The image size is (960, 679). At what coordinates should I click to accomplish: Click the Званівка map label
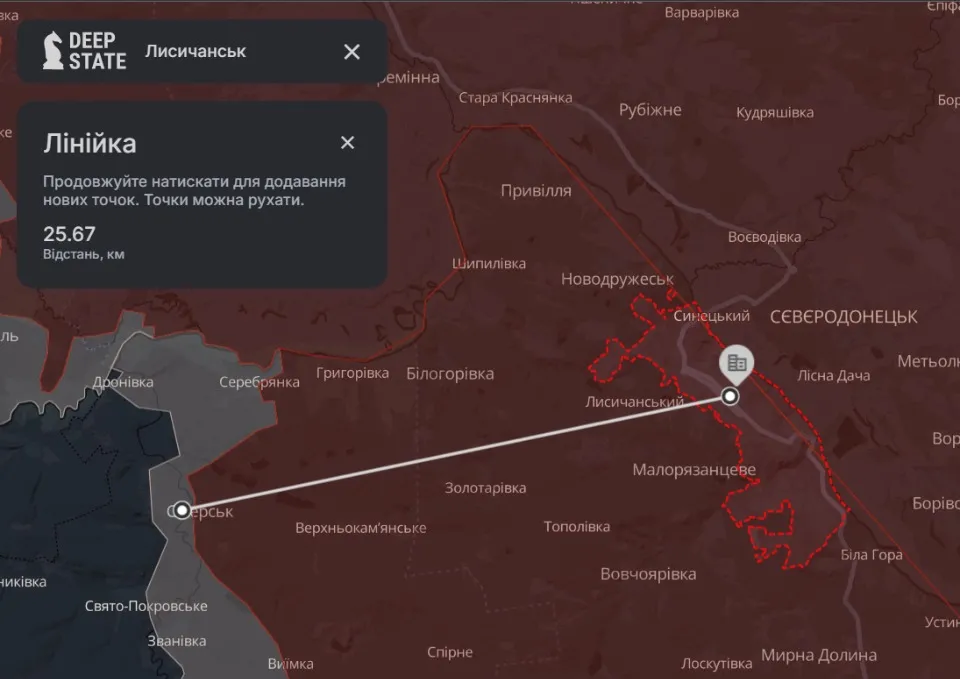point(177,641)
